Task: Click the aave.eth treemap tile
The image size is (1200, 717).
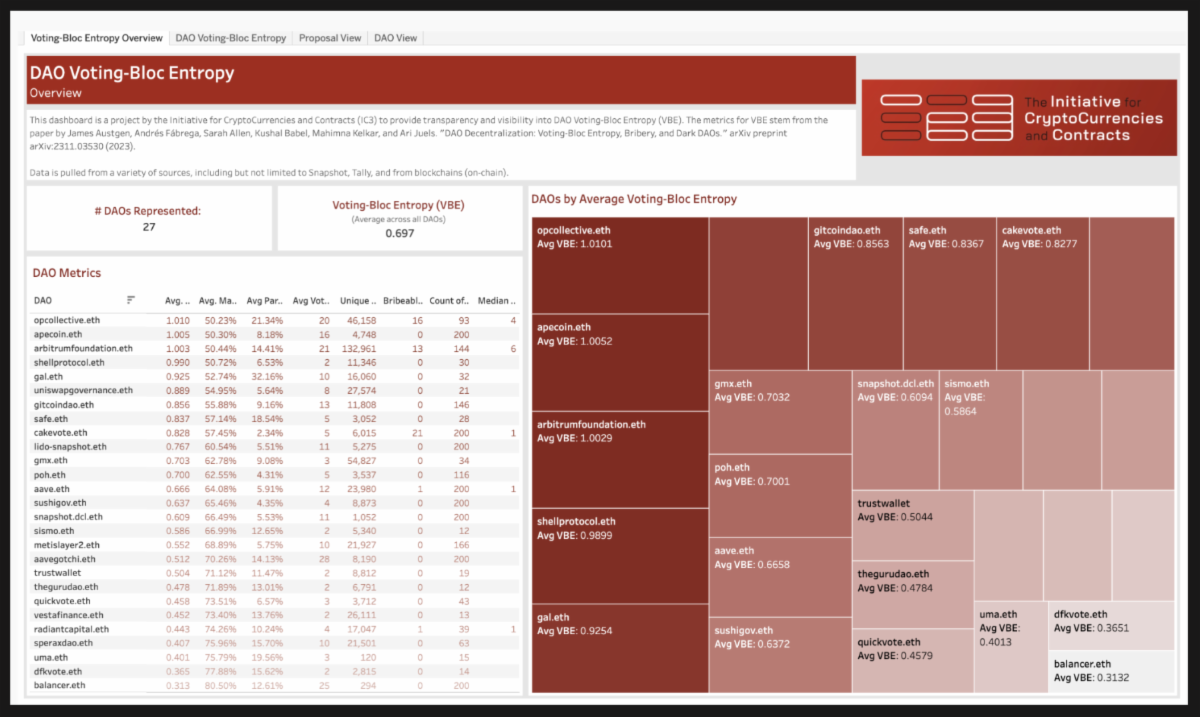Action: (780, 578)
